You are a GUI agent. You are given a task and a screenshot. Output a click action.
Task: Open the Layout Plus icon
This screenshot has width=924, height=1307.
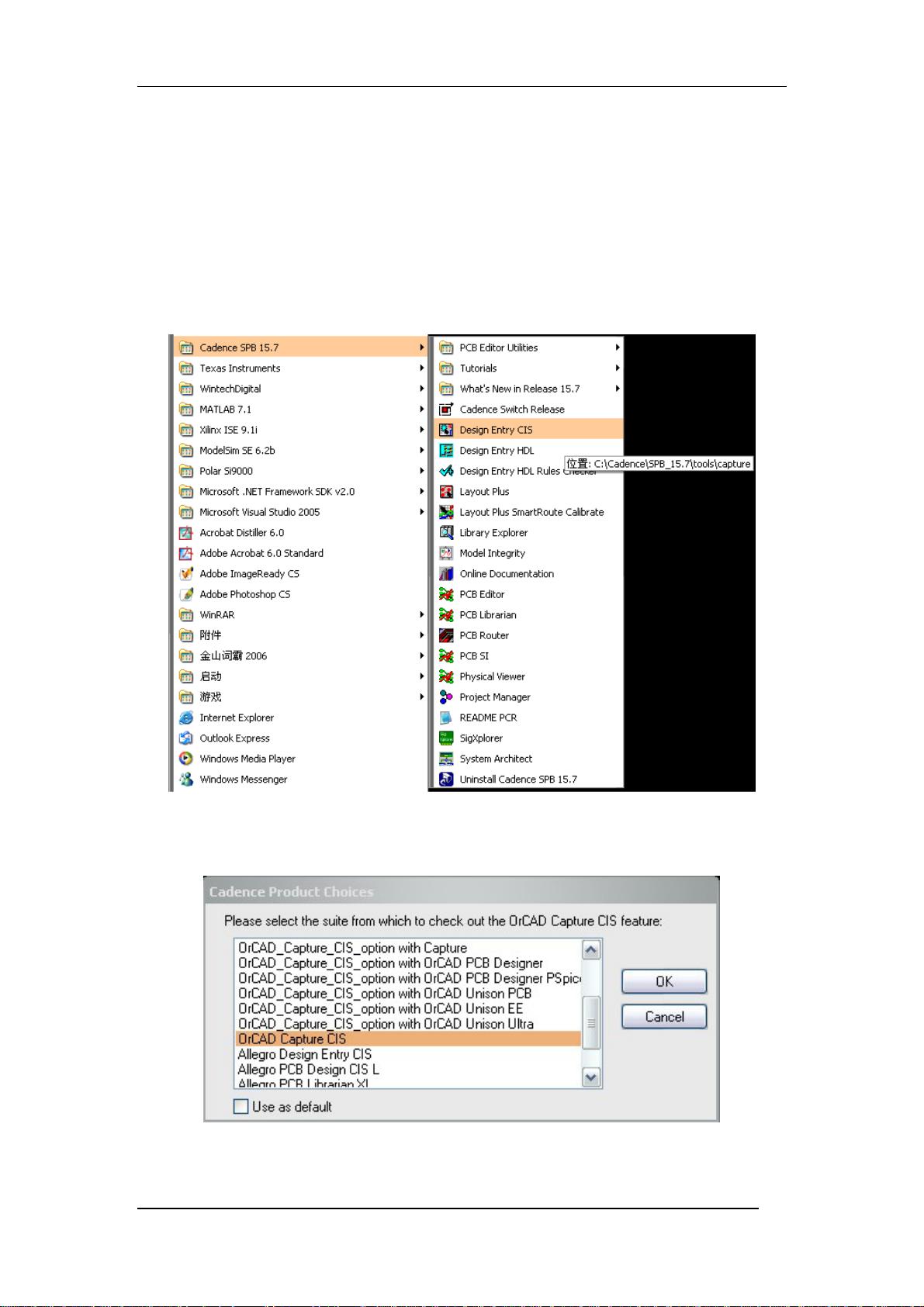(446, 492)
